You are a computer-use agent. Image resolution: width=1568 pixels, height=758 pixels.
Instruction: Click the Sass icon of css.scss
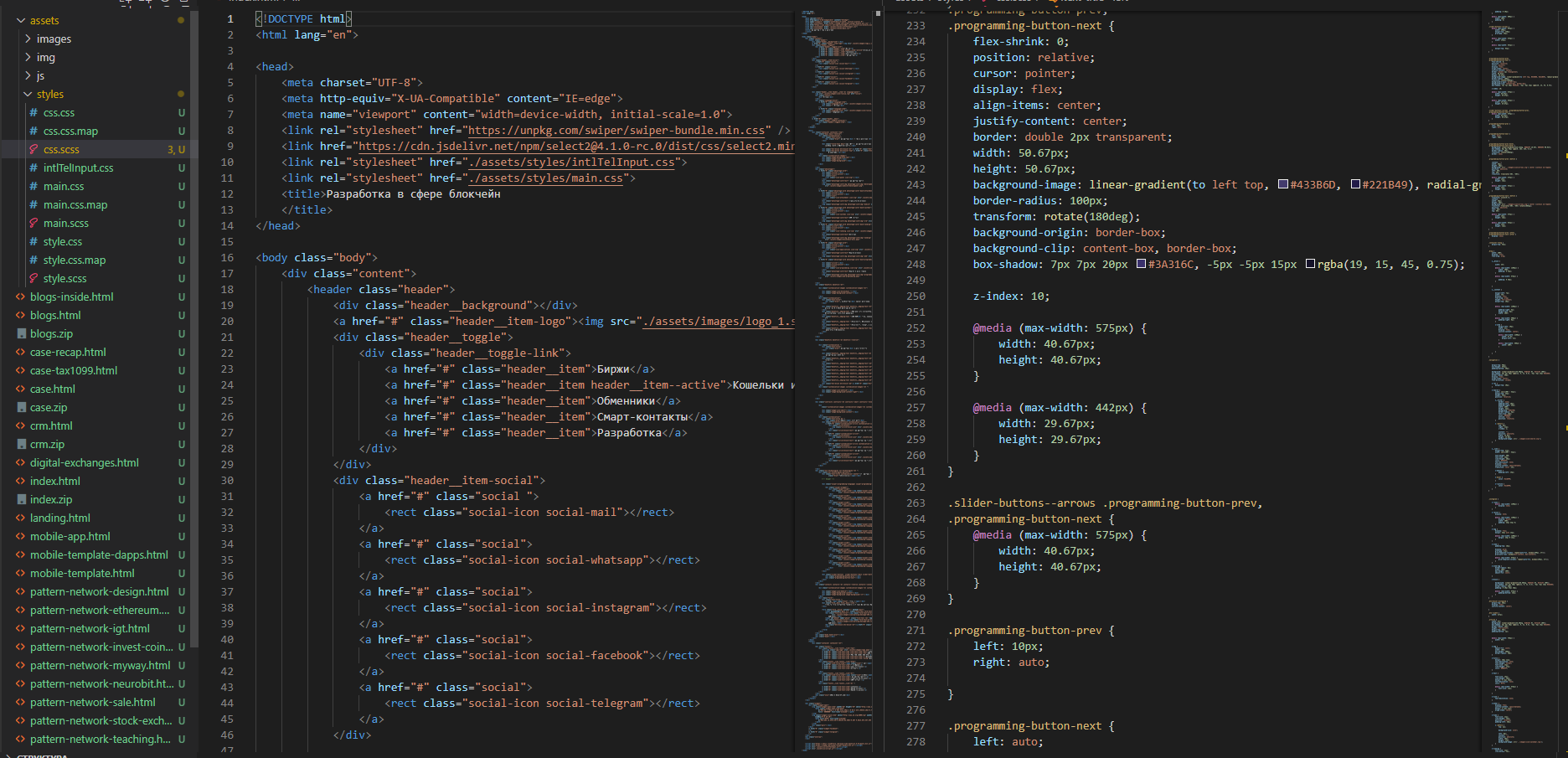tap(34, 149)
